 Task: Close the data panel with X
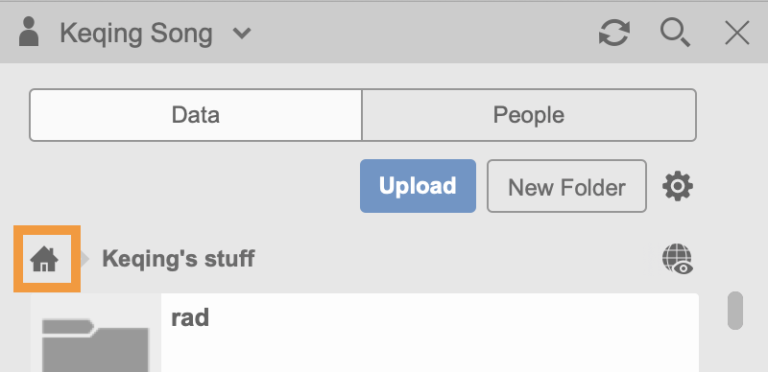pos(737,34)
